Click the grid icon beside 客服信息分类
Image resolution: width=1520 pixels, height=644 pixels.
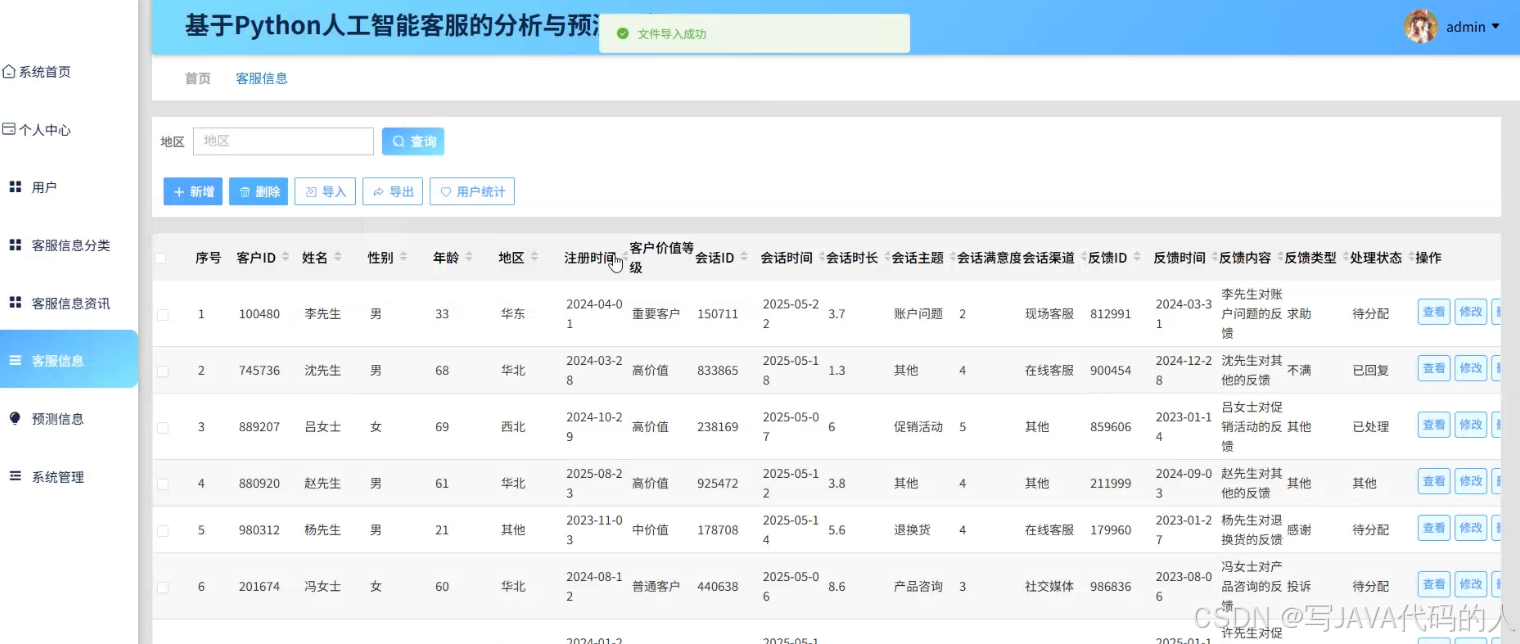pyautogui.click(x=15, y=245)
